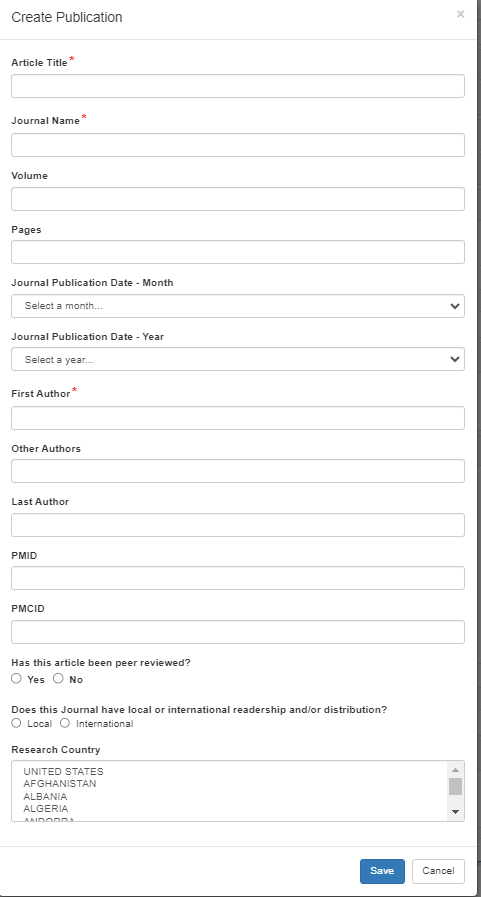The height and width of the screenshot is (897, 481).
Task: Select No for peer reviewed
Action: click(58, 678)
